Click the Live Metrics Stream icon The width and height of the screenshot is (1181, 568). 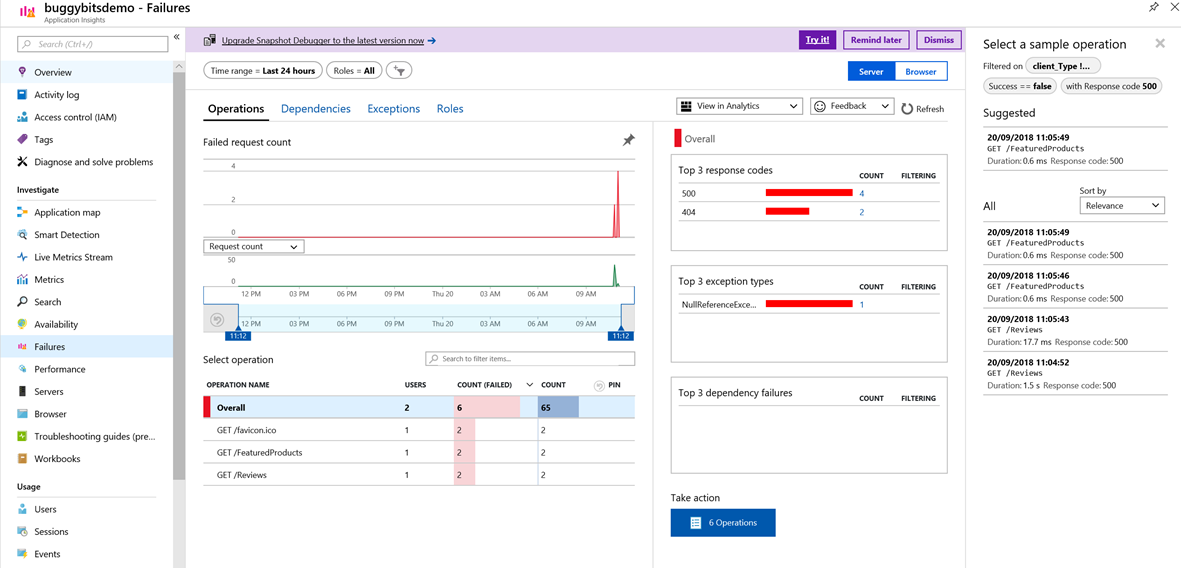coord(22,257)
